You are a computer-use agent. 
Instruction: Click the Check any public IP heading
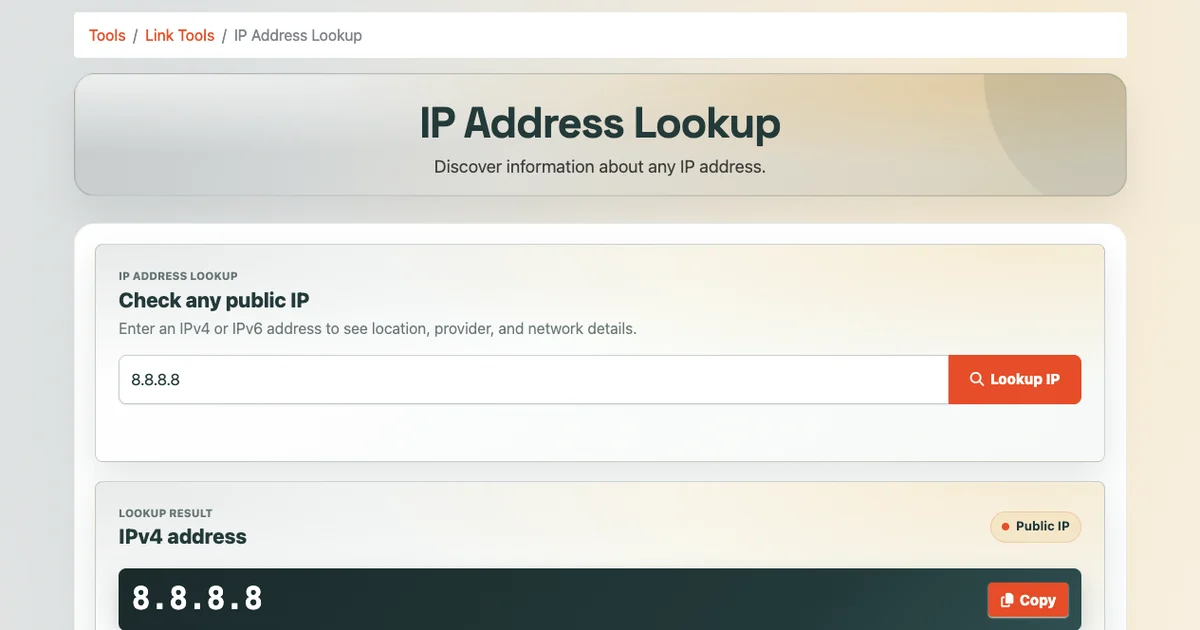[x=214, y=300]
